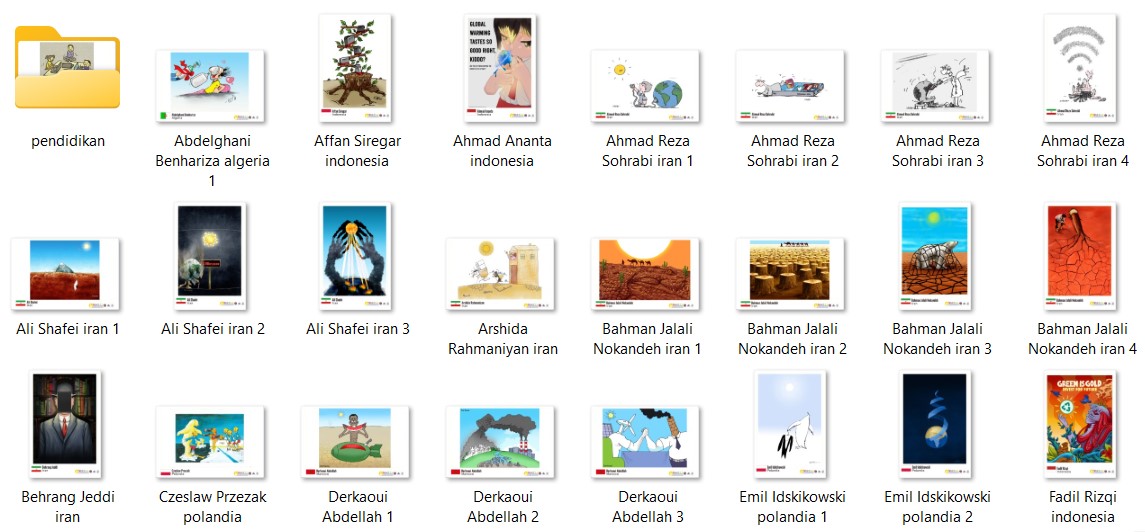Screen dimensions: 1145x532
Task: Click Derkaoui Abdellah 1 thumbnail
Action: click(355, 443)
